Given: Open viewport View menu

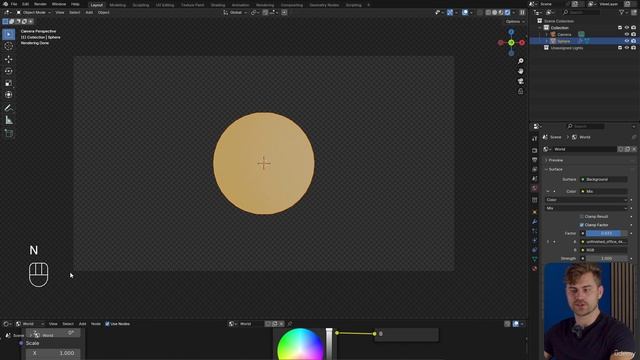Looking at the screenshot, I should 60,13.
